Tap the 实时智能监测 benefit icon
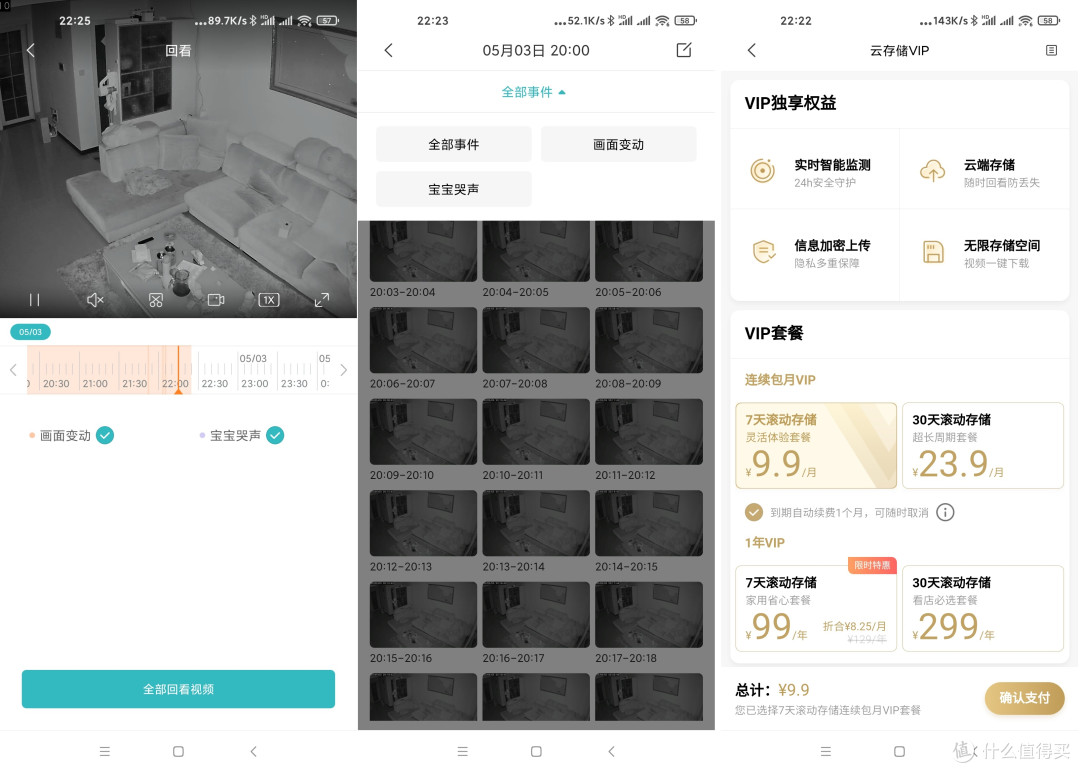1080x773 pixels. 762,171
